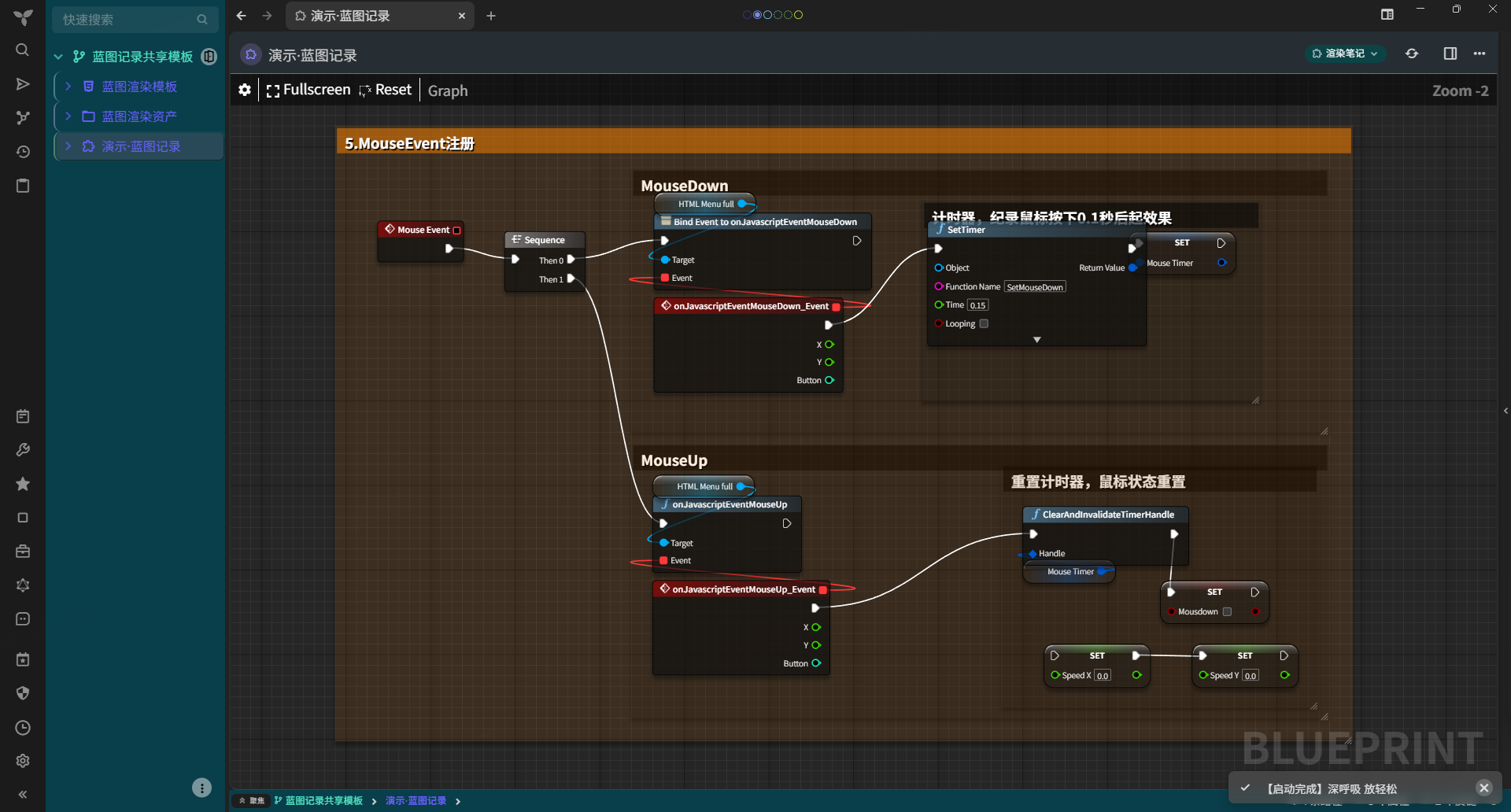This screenshot has height=812, width=1511.
Task: Select the Sequence node header
Action: click(545, 240)
